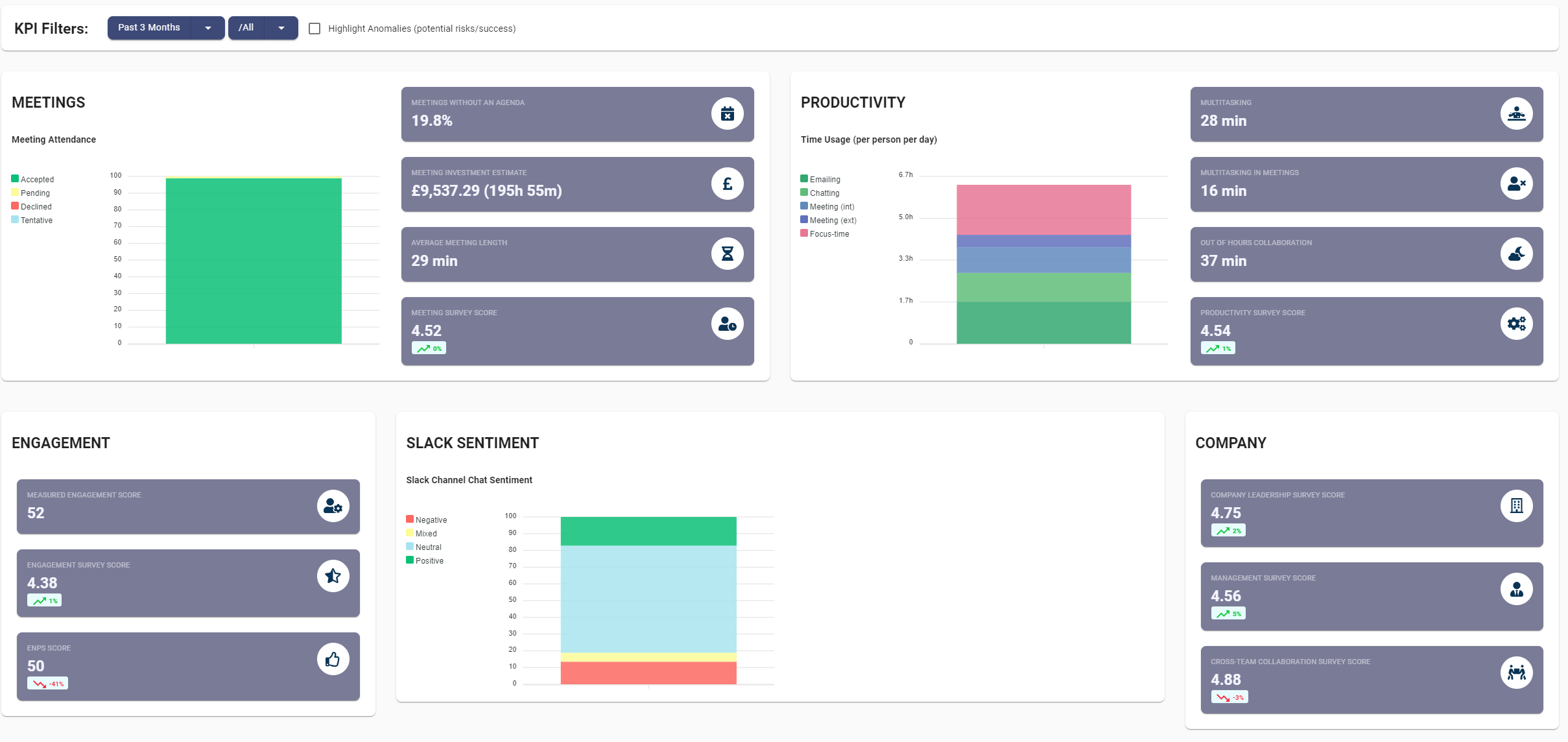Click the calendar icon for meetings without agenda
This screenshot has height=742, width=1568.
727,114
